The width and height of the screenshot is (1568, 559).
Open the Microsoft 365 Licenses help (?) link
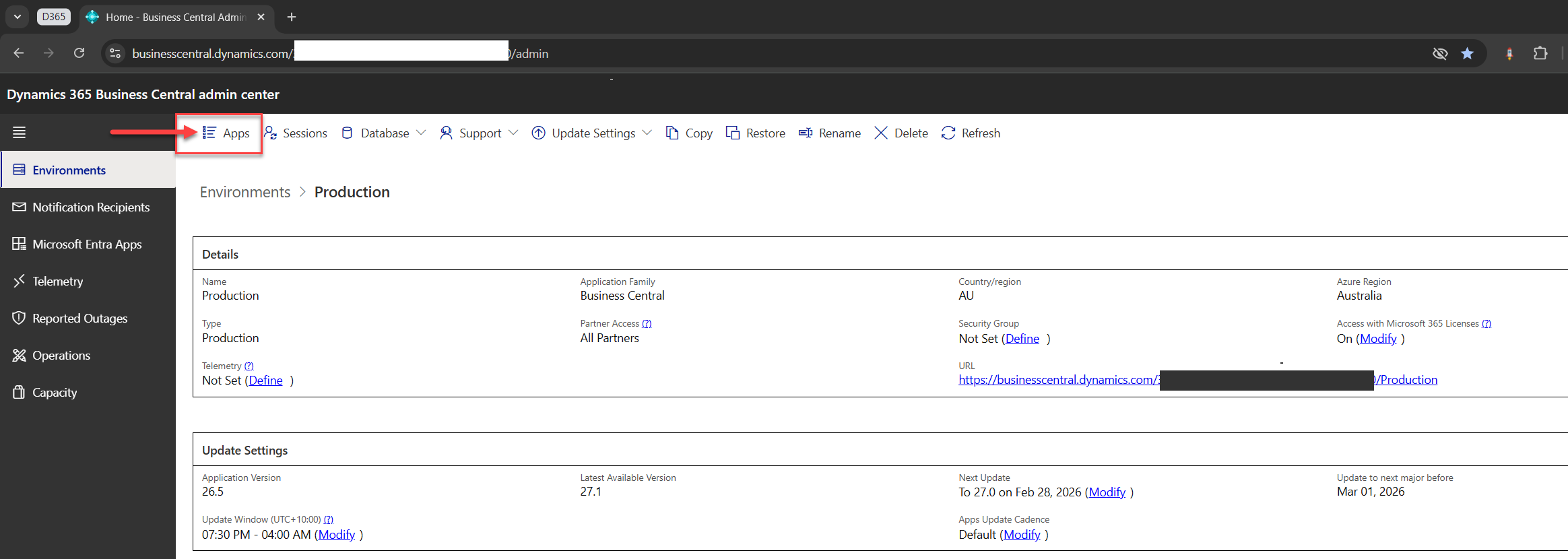1487,324
